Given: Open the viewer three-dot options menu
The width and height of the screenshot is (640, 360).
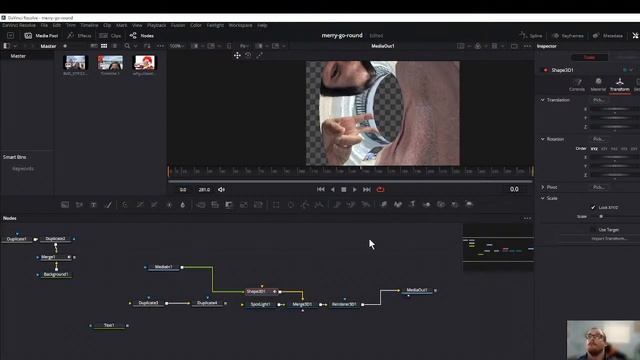Looking at the screenshot, I should 527,46.
